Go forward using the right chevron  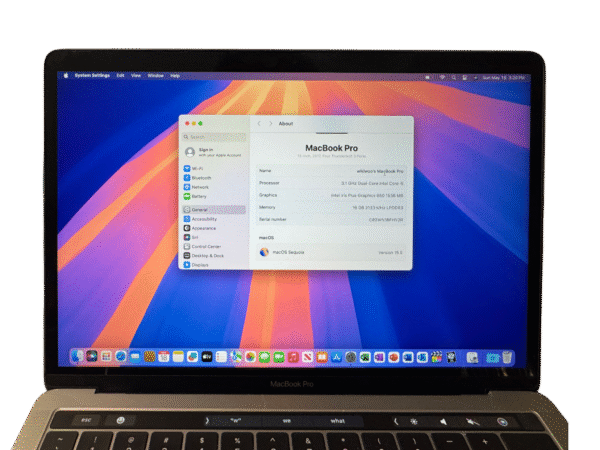click(x=271, y=124)
